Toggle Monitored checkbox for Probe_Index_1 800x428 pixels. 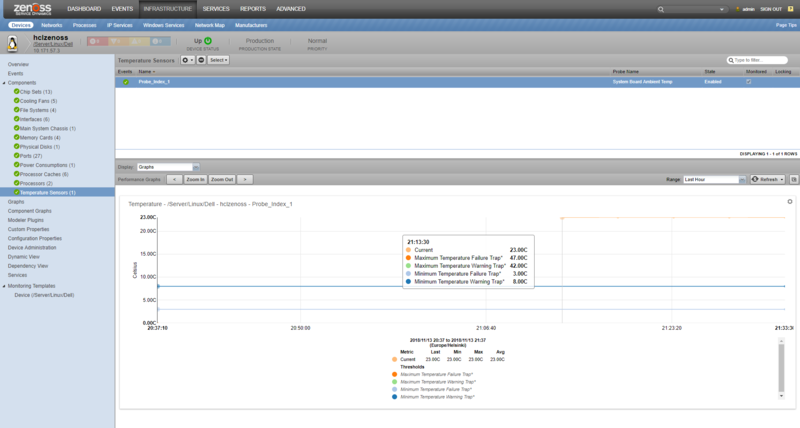click(x=748, y=82)
